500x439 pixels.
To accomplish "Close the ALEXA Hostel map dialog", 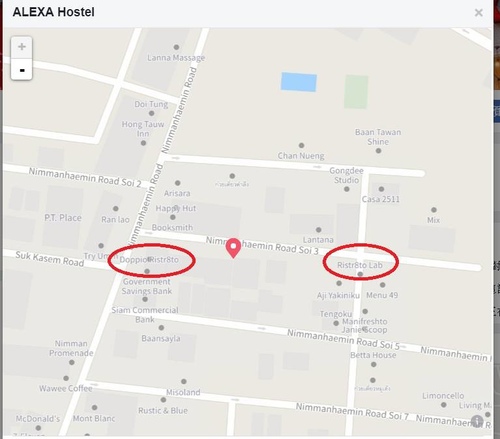I will 479,13.
